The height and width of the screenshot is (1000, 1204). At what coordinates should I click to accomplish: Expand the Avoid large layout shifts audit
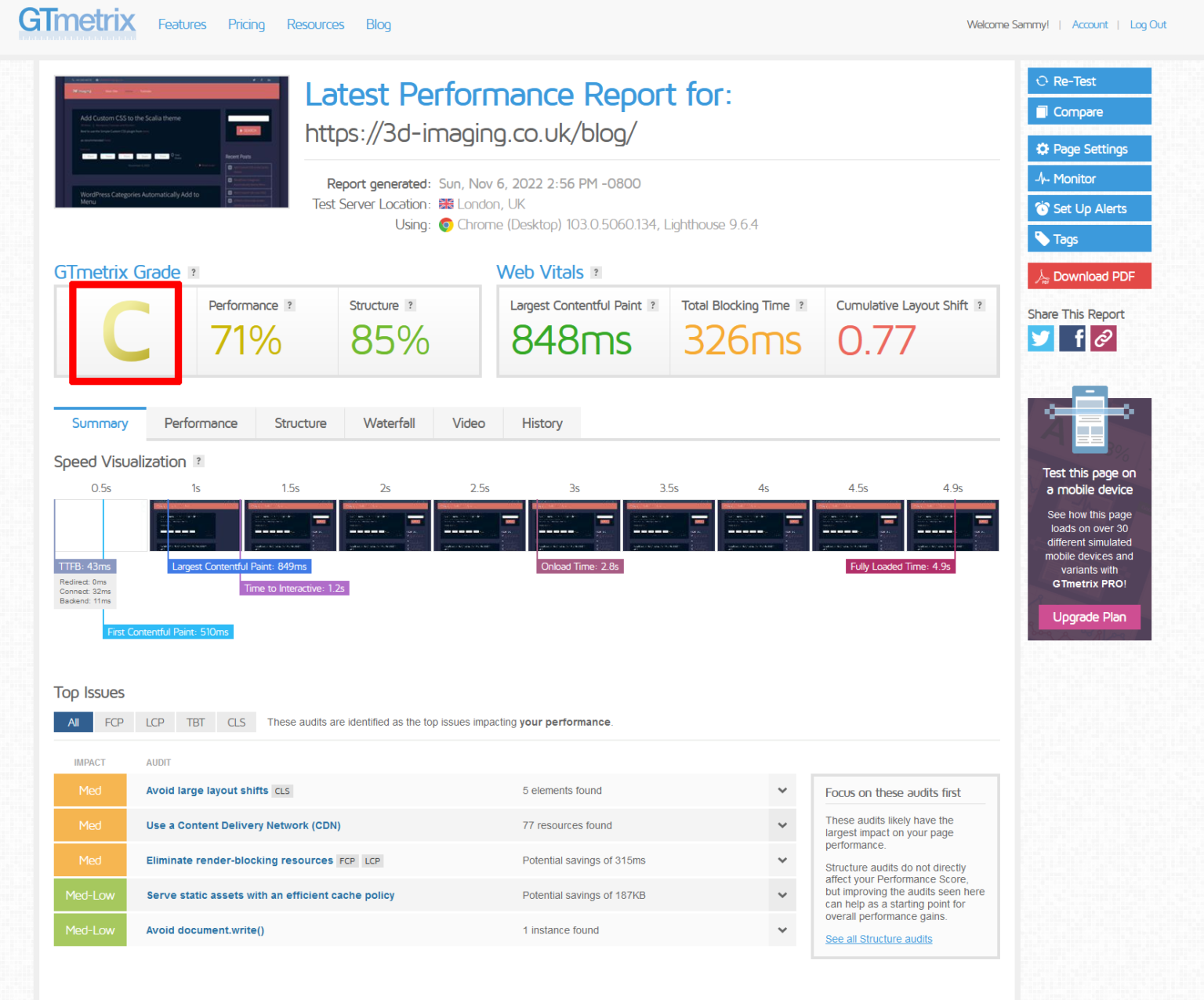pyautogui.click(x=782, y=790)
